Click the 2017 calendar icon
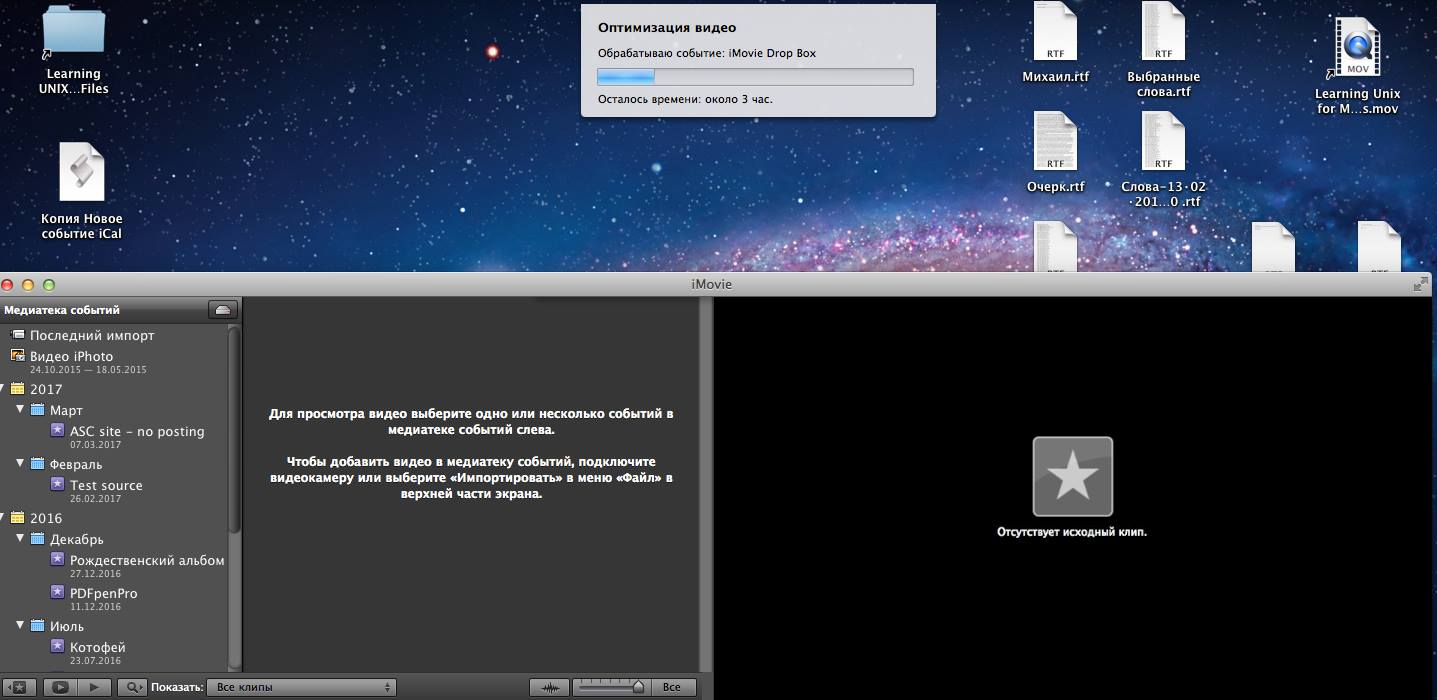Screen dimensions: 1437x700 17,389
